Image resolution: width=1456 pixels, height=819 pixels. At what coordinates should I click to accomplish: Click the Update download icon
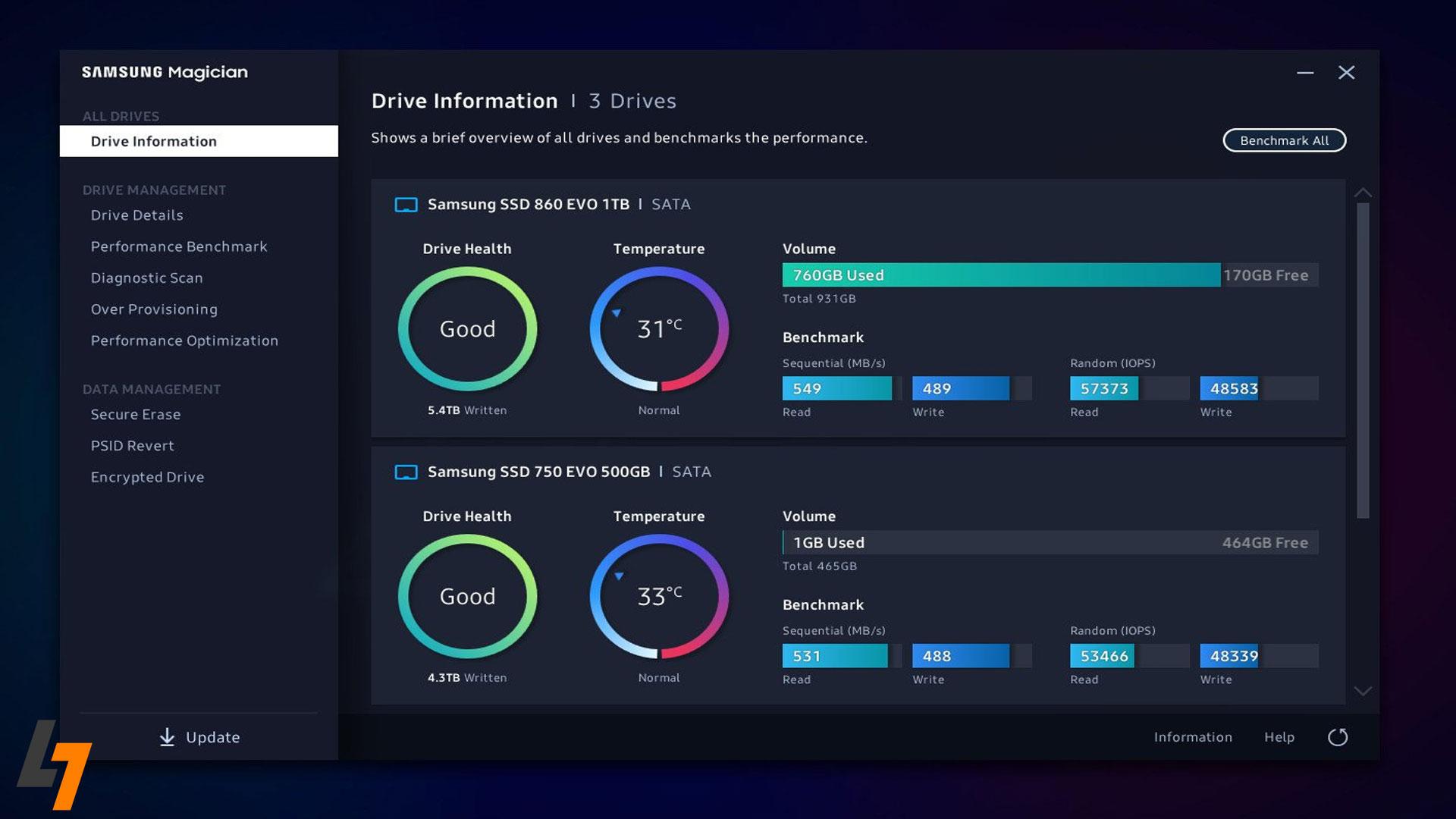point(167,737)
